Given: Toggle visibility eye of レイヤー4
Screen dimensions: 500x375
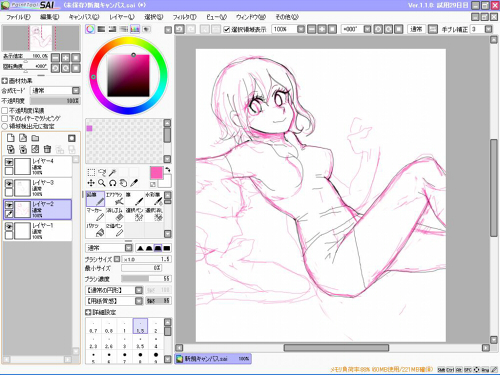Looking at the screenshot, I should tap(9, 162).
